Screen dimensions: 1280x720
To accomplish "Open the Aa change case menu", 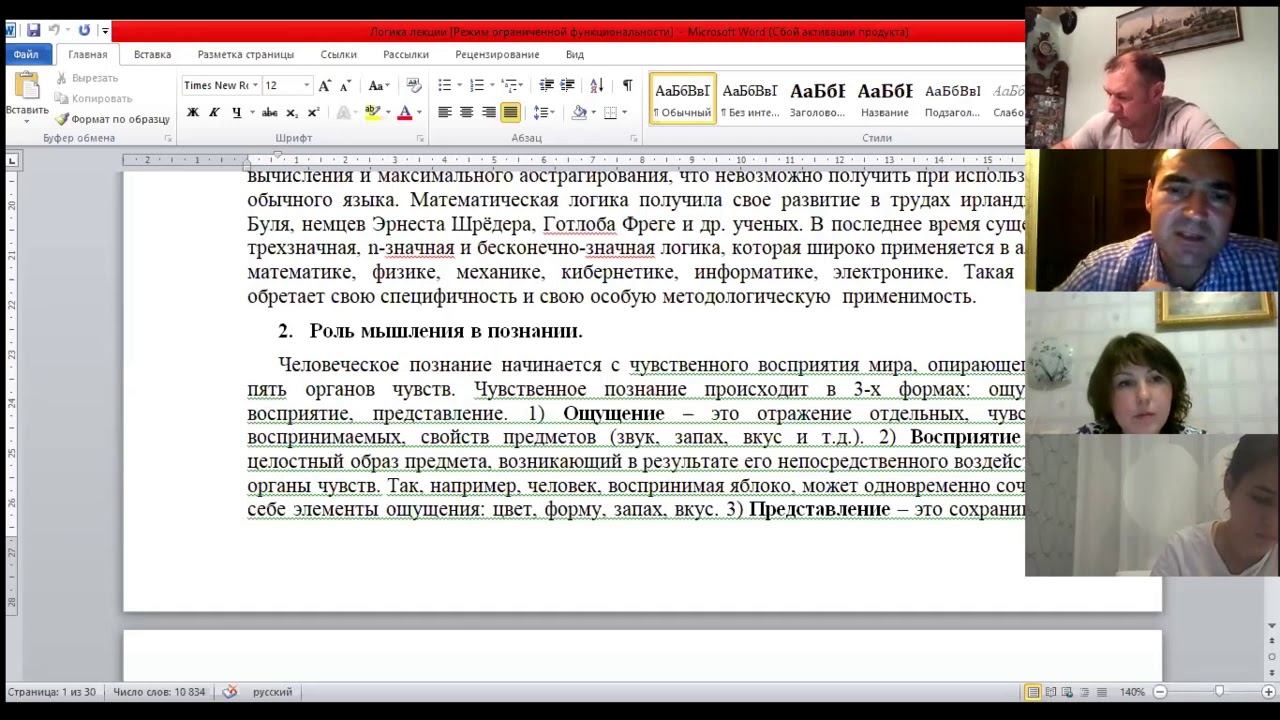I will (378, 85).
